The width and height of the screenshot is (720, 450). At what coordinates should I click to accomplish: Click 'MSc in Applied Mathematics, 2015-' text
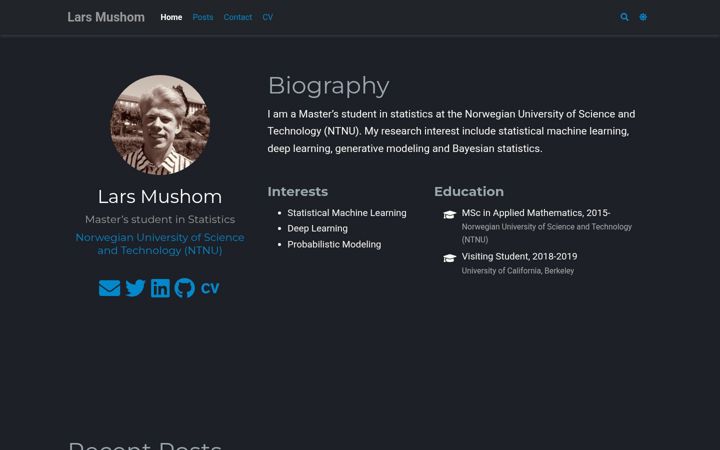pyautogui.click(x=536, y=213)
